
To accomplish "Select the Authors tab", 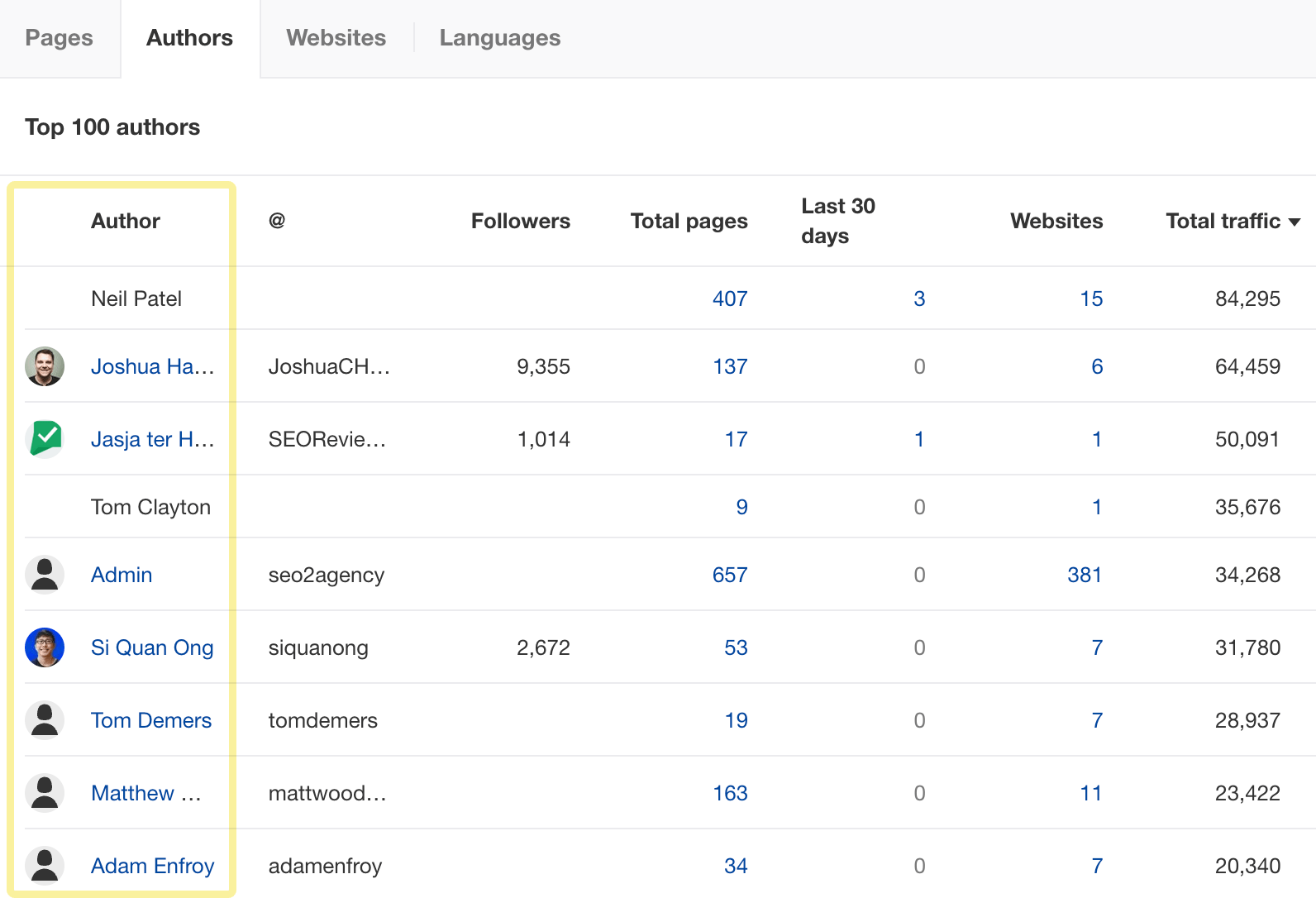I will point(190,38).
